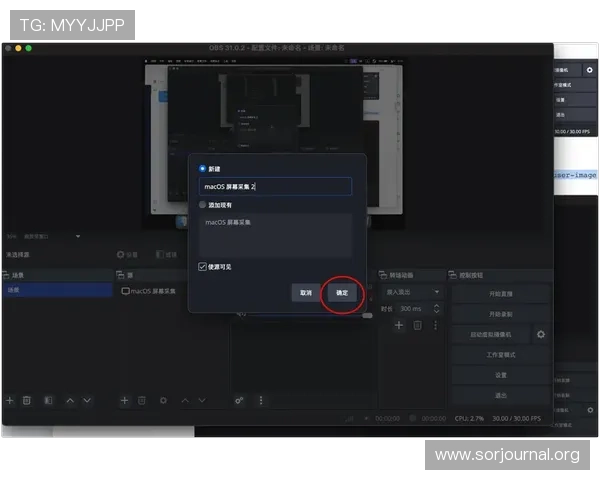Click the 取消 button in dialog

[x=306, y=293]
